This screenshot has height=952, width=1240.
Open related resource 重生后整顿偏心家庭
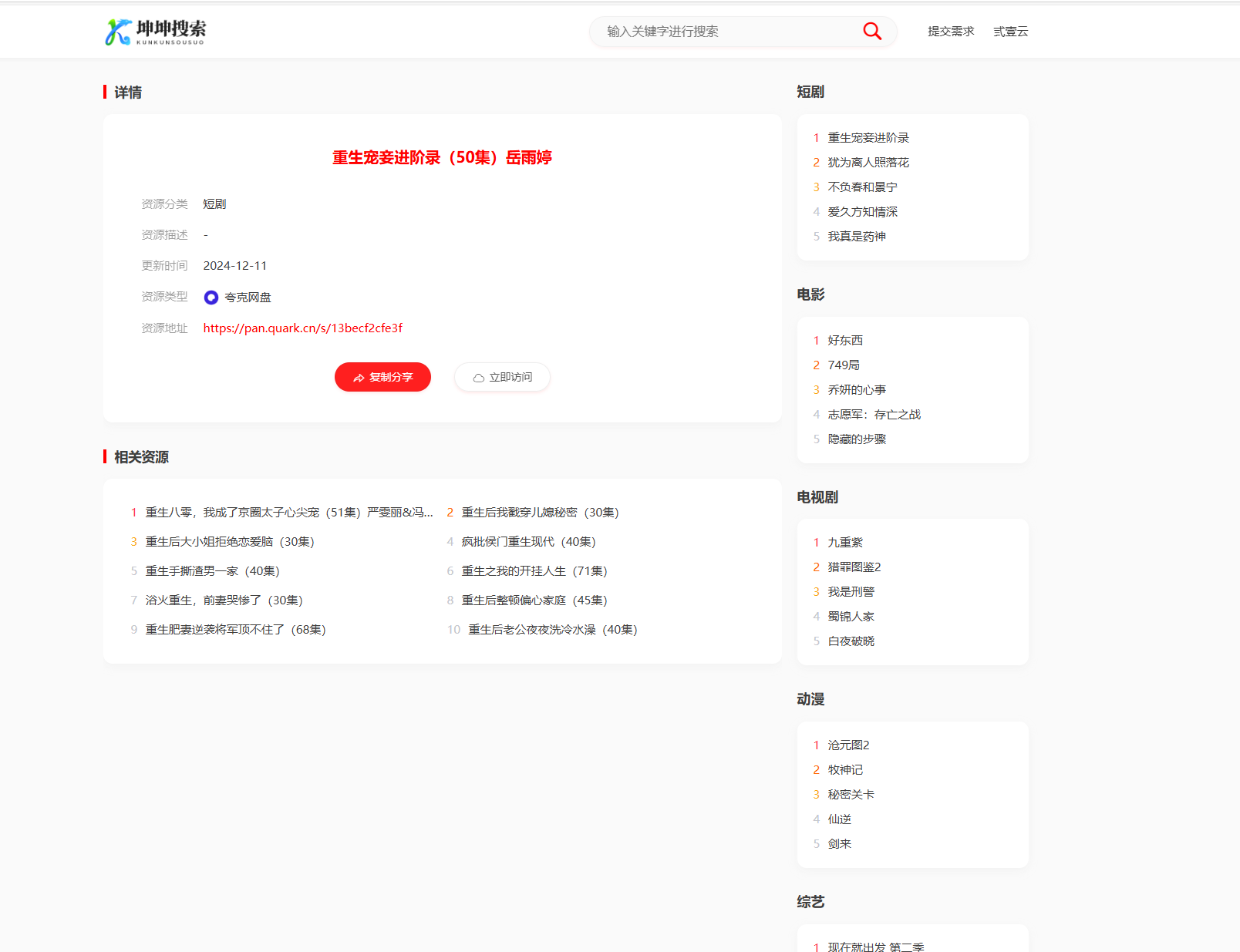(x=534, y=600)
